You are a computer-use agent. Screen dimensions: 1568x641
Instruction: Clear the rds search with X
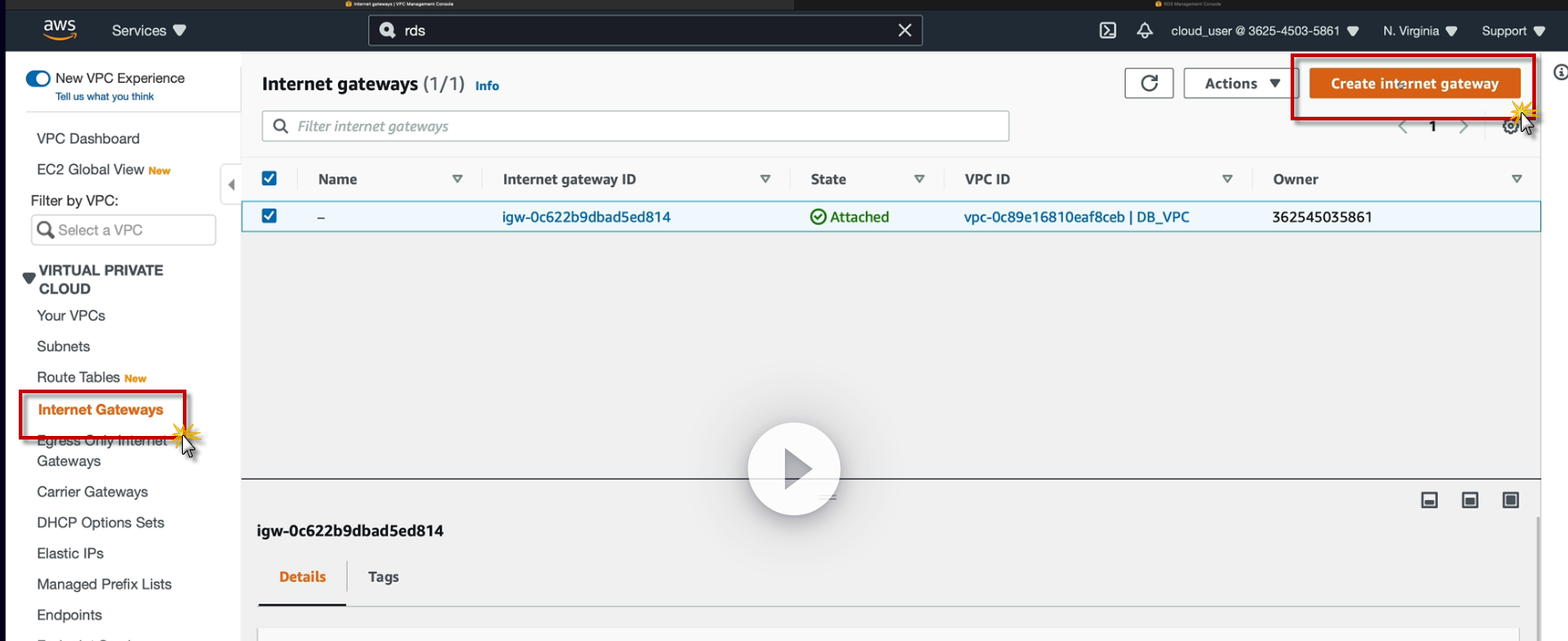(x=904, y=30)
